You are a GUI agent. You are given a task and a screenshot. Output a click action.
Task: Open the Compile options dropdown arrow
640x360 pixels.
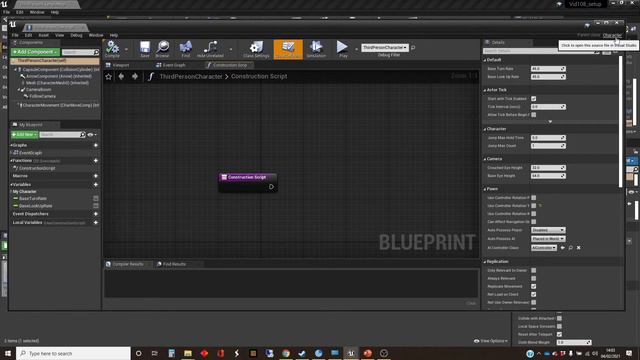pos(126,49)
